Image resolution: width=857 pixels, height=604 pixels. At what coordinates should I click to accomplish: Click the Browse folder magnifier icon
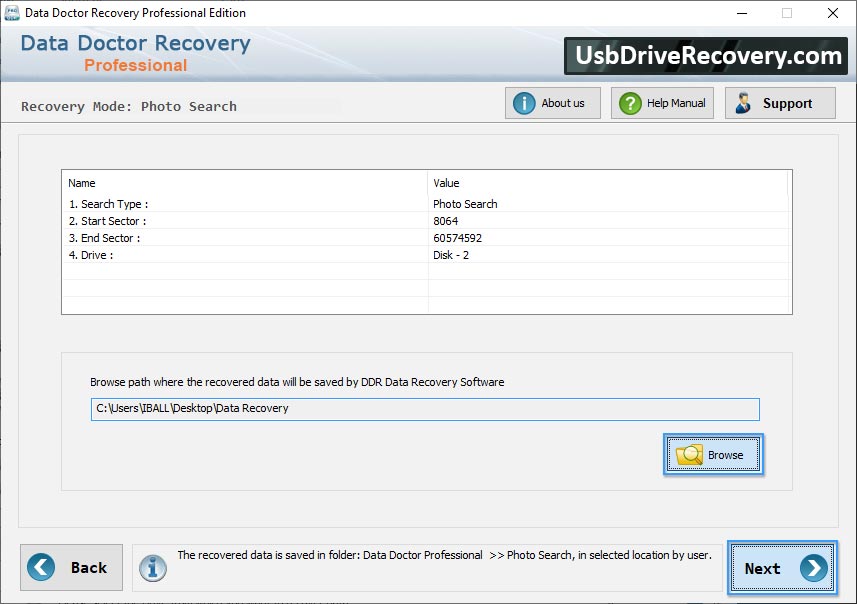point(689,455)
